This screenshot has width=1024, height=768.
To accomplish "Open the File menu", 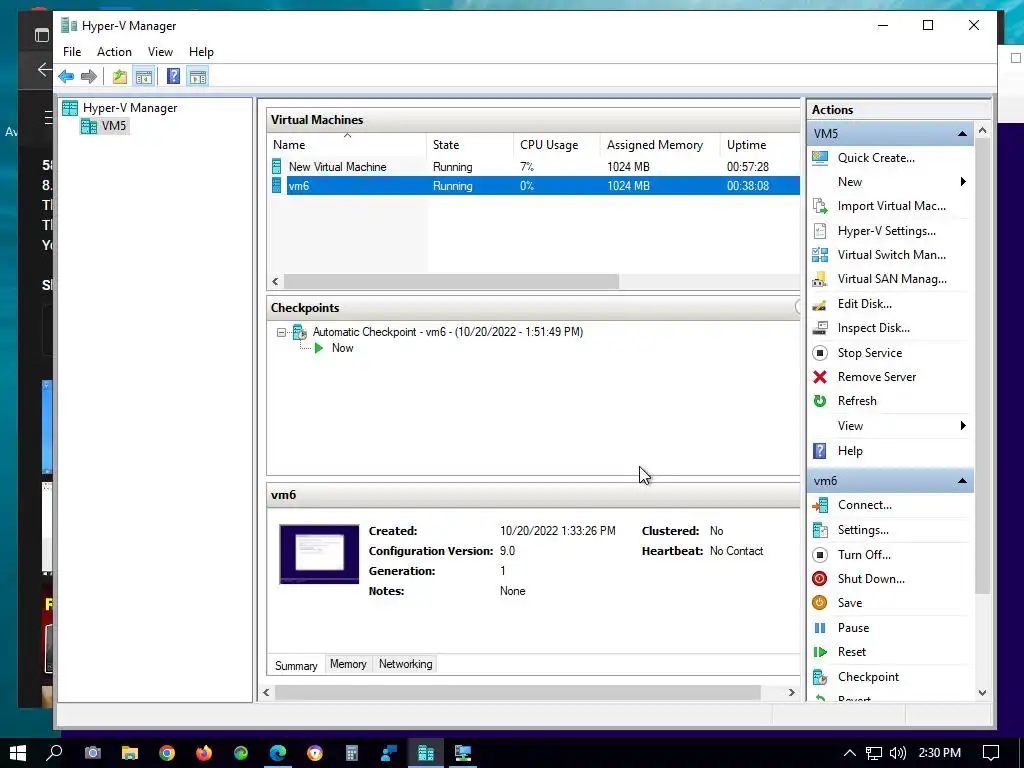I will point(72,52).
